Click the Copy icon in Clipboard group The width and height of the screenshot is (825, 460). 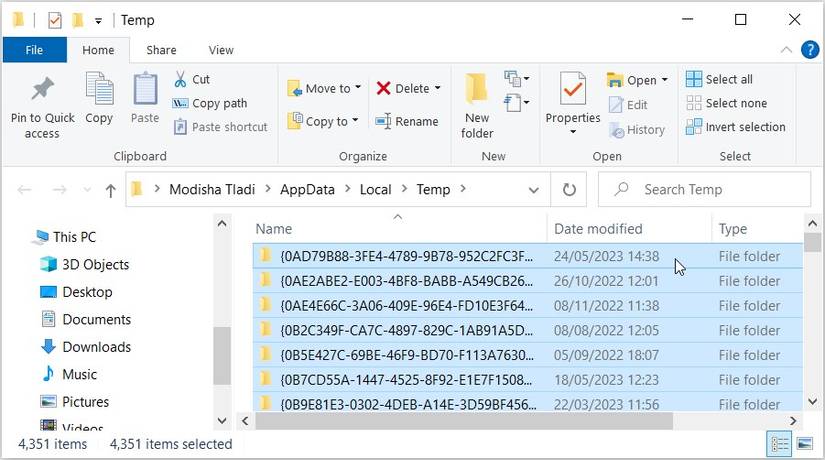pos(99,88)
